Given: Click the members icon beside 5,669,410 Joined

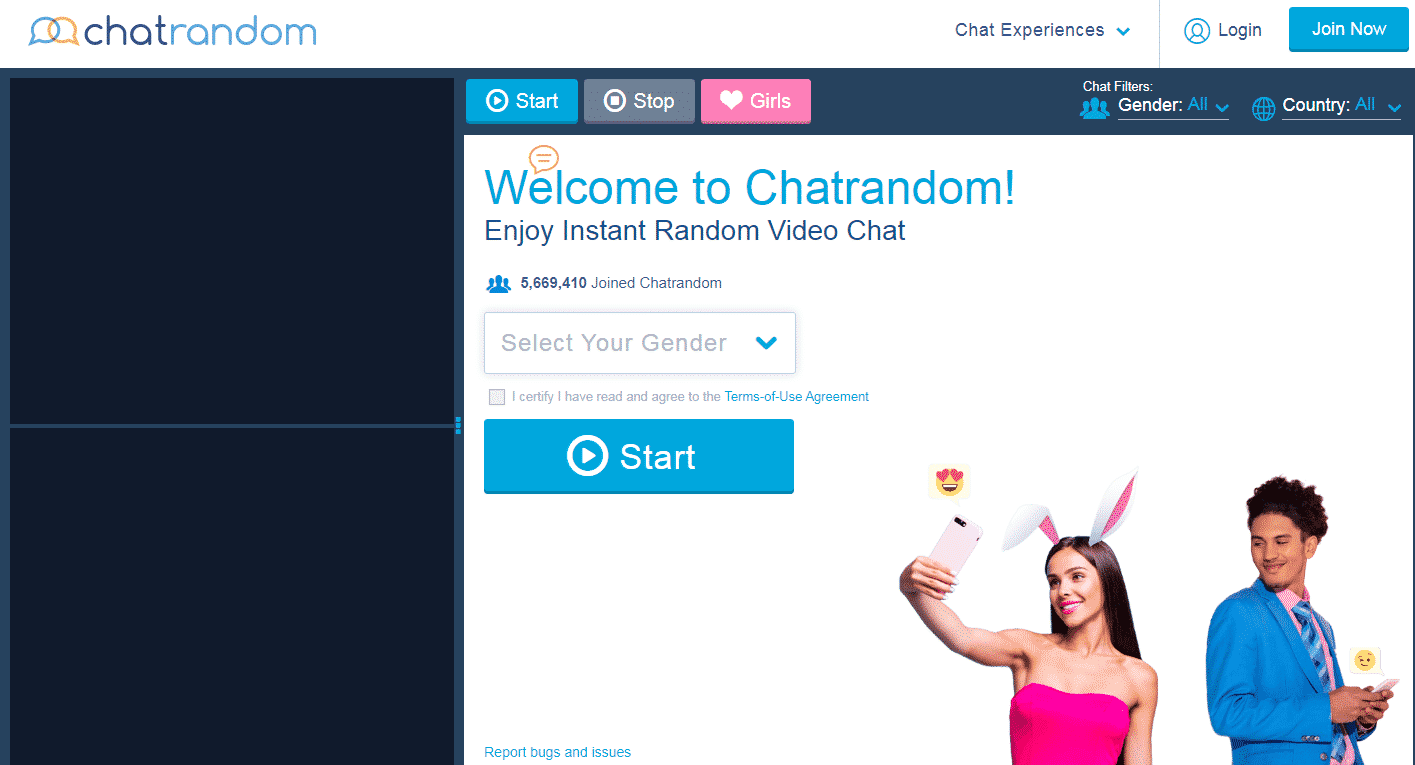Looking at the screenshot, I should (x=498, y=284).
